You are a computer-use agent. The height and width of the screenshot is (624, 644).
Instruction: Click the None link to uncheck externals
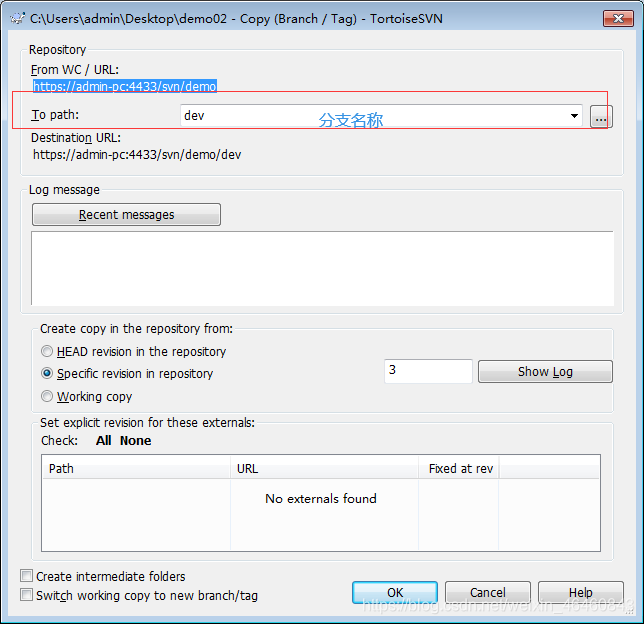click(x=136, y=441)
